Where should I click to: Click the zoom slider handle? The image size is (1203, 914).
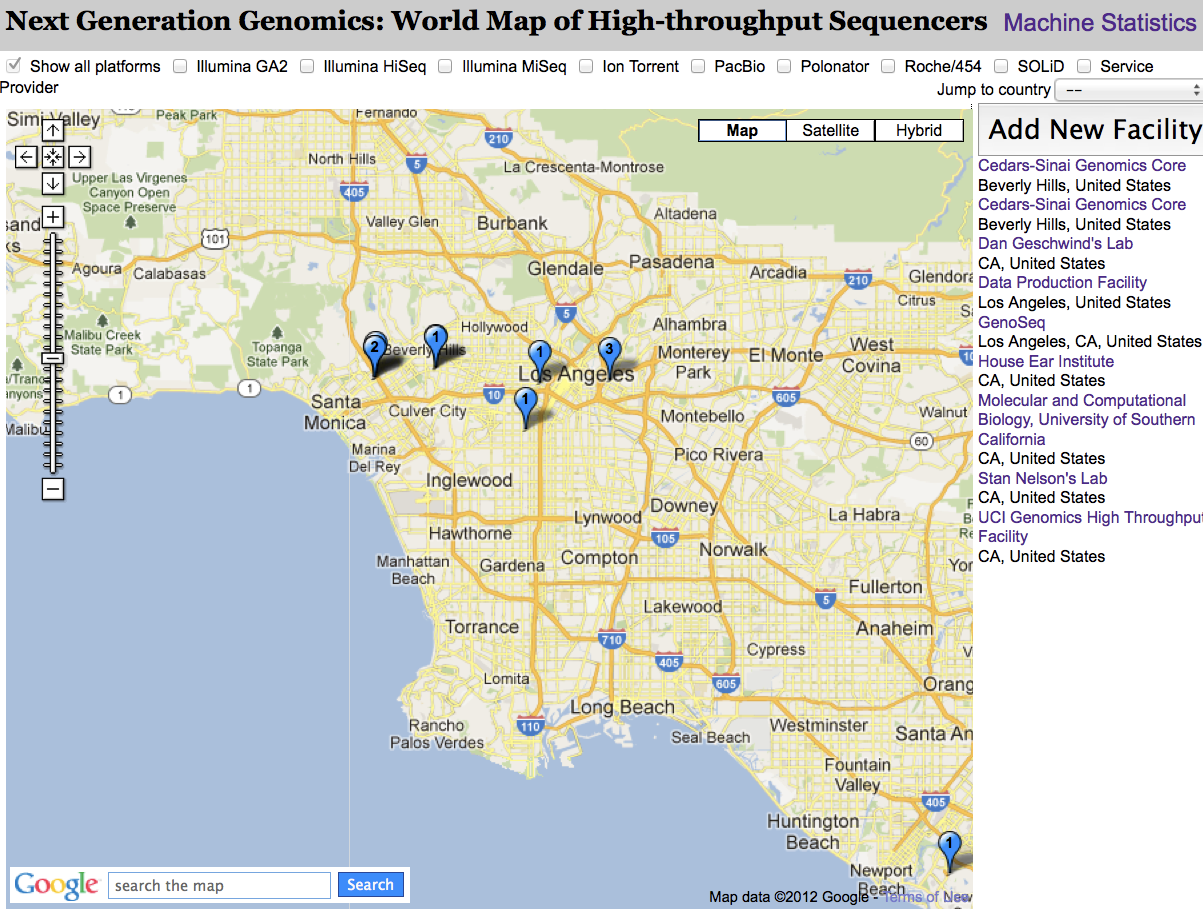53,358
